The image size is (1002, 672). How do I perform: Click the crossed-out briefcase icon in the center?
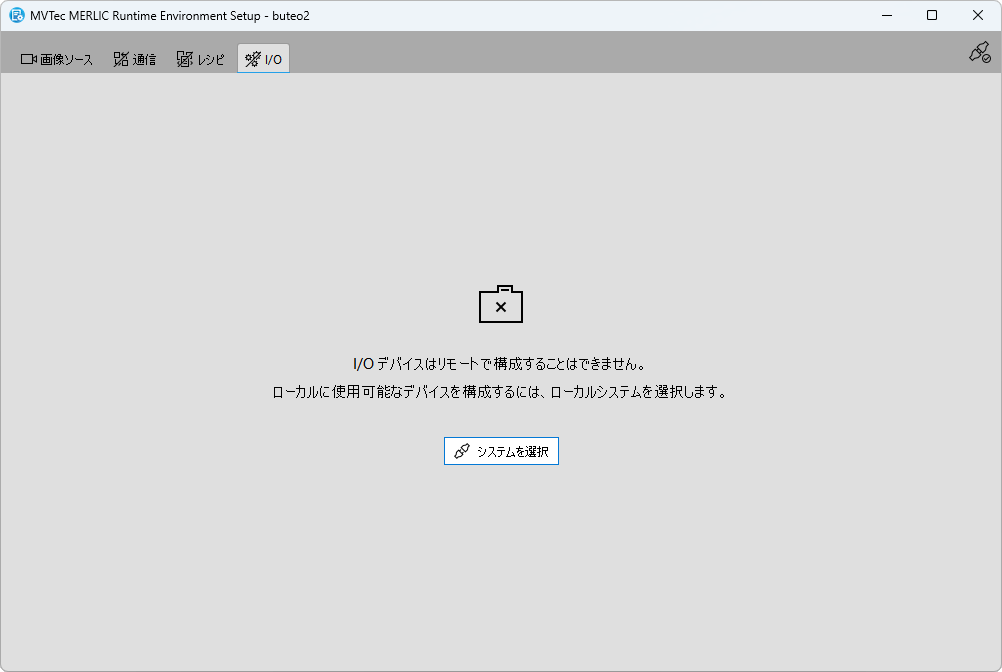[501, 305]
